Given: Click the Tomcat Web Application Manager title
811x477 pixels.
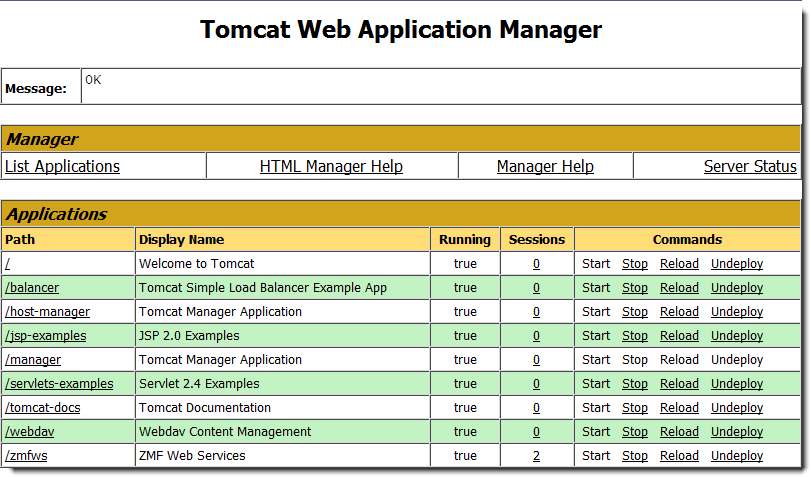Looking at the screenshot, I should [401, 29].
